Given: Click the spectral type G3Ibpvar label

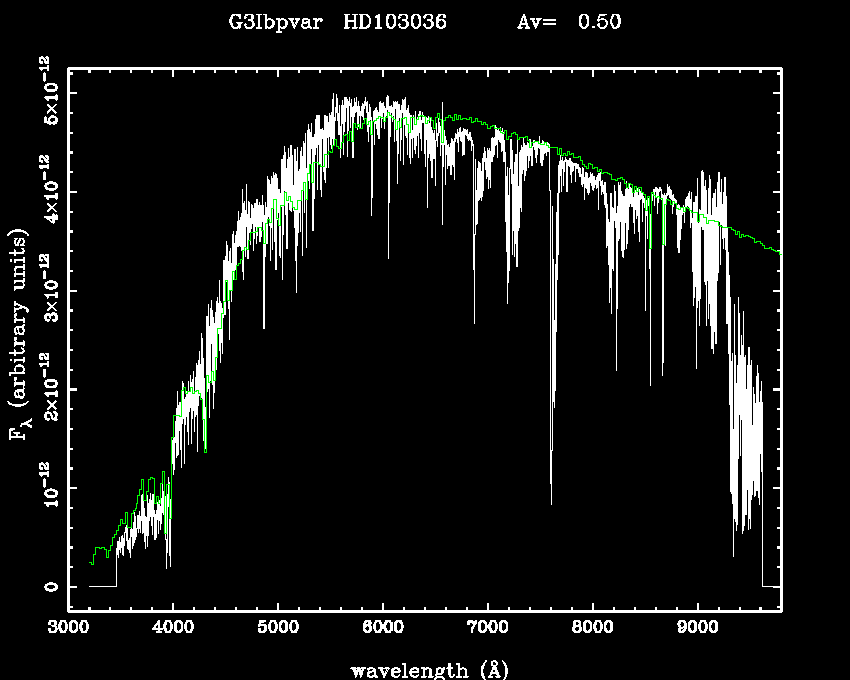Looking at the screenshot, I should [276, 22].
